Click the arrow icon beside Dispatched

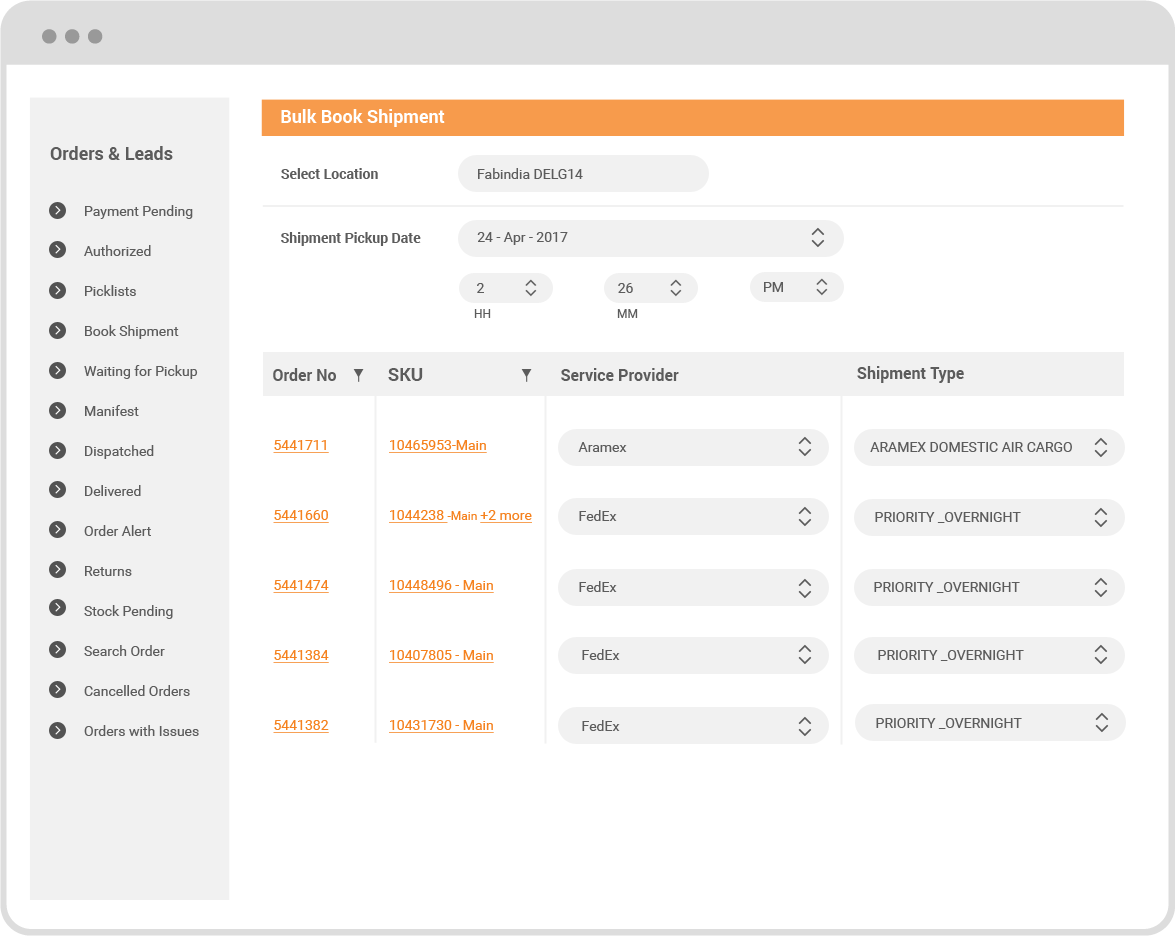tap(58, 451)
